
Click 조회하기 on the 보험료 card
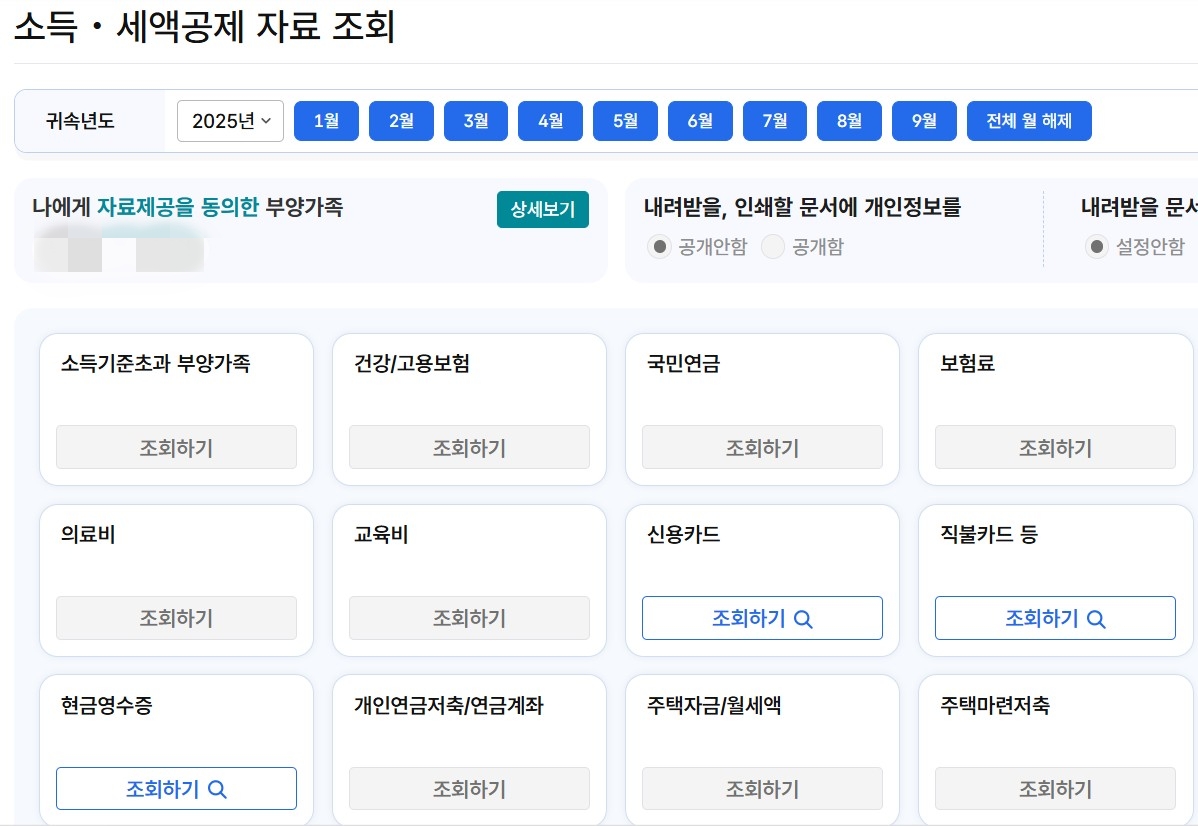pos(1054,447)
